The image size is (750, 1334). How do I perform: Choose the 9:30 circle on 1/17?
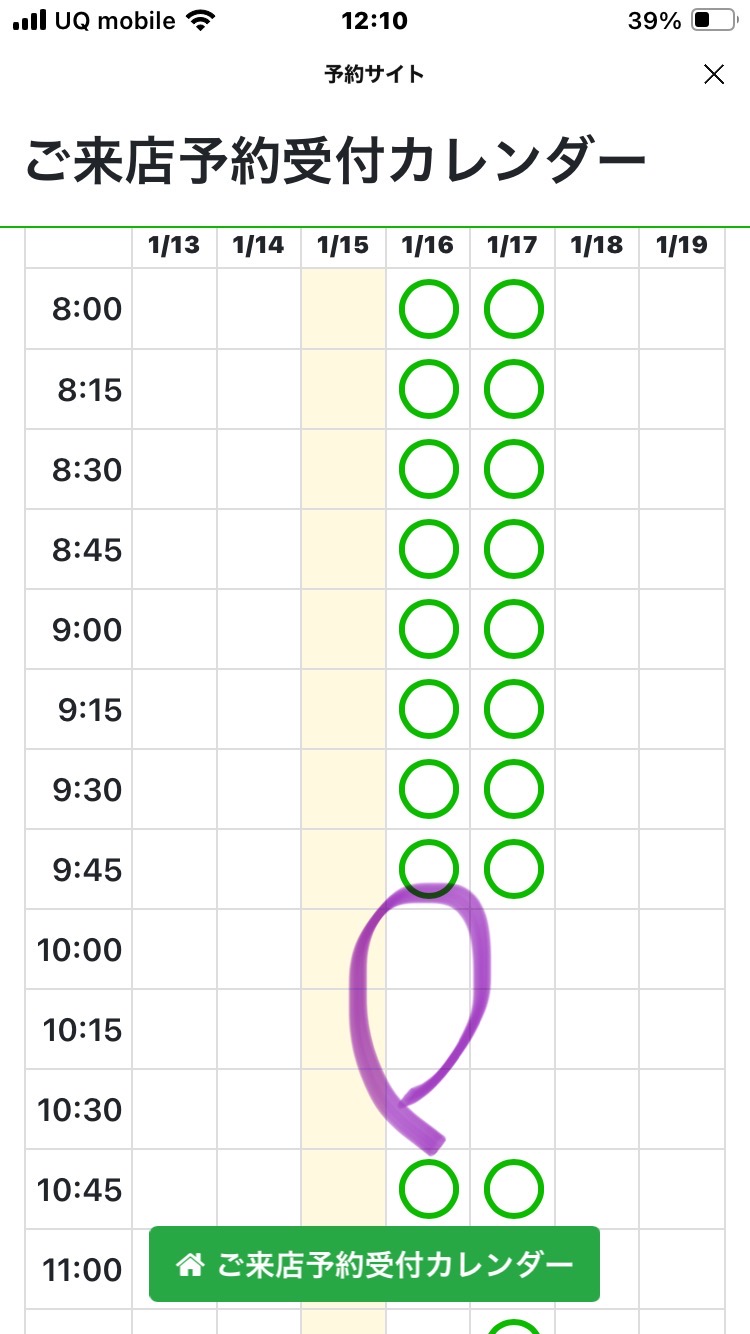point(514,789)
